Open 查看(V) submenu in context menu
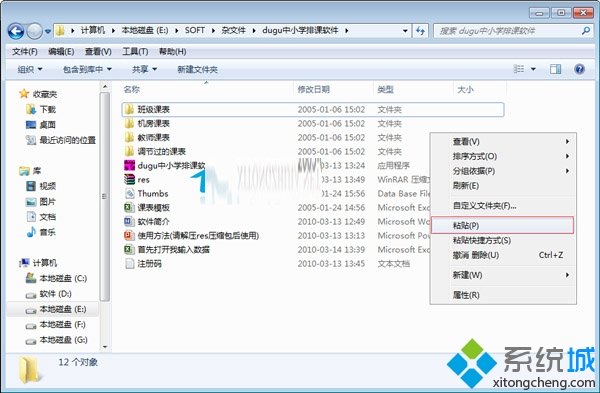The height and width of the screenshot is (393, 600). [x=503, y=142]
